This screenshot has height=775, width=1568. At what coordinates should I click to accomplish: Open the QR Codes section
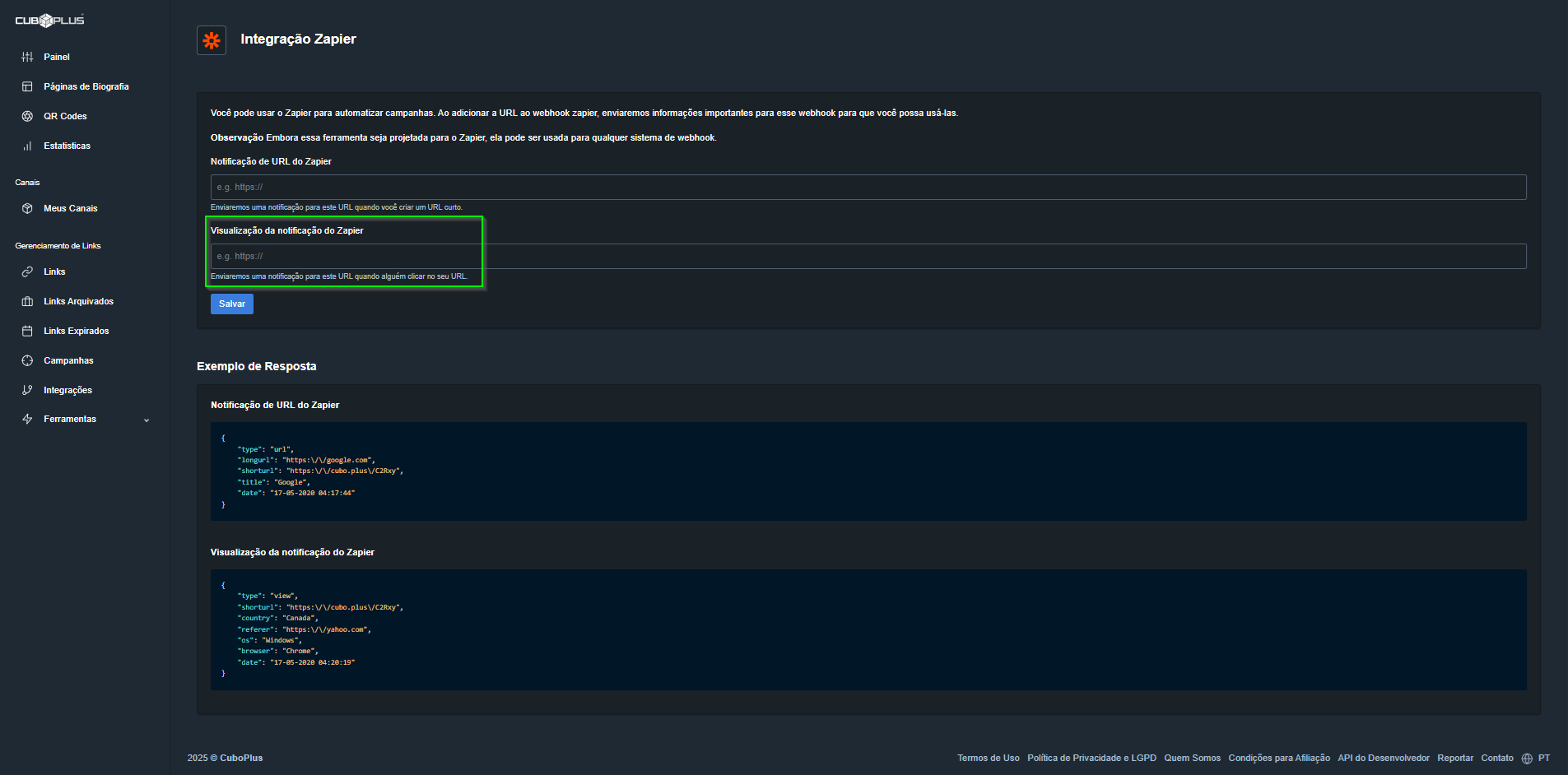(65, 116)
